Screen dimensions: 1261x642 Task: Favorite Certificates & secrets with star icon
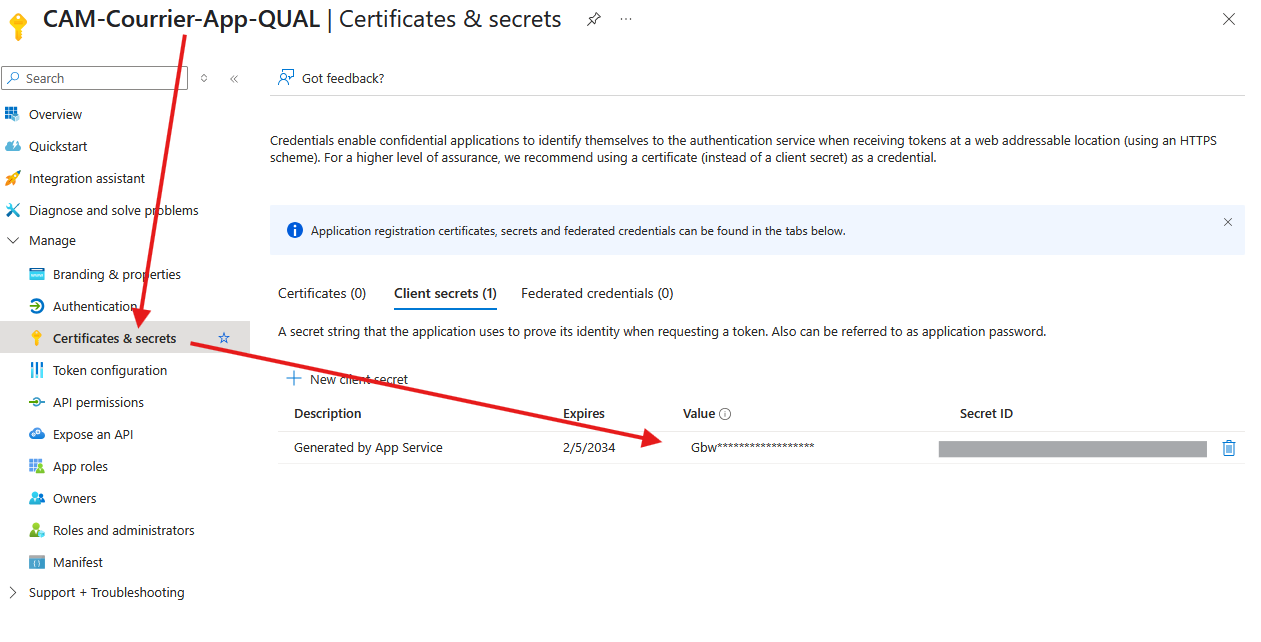(224, 339)
